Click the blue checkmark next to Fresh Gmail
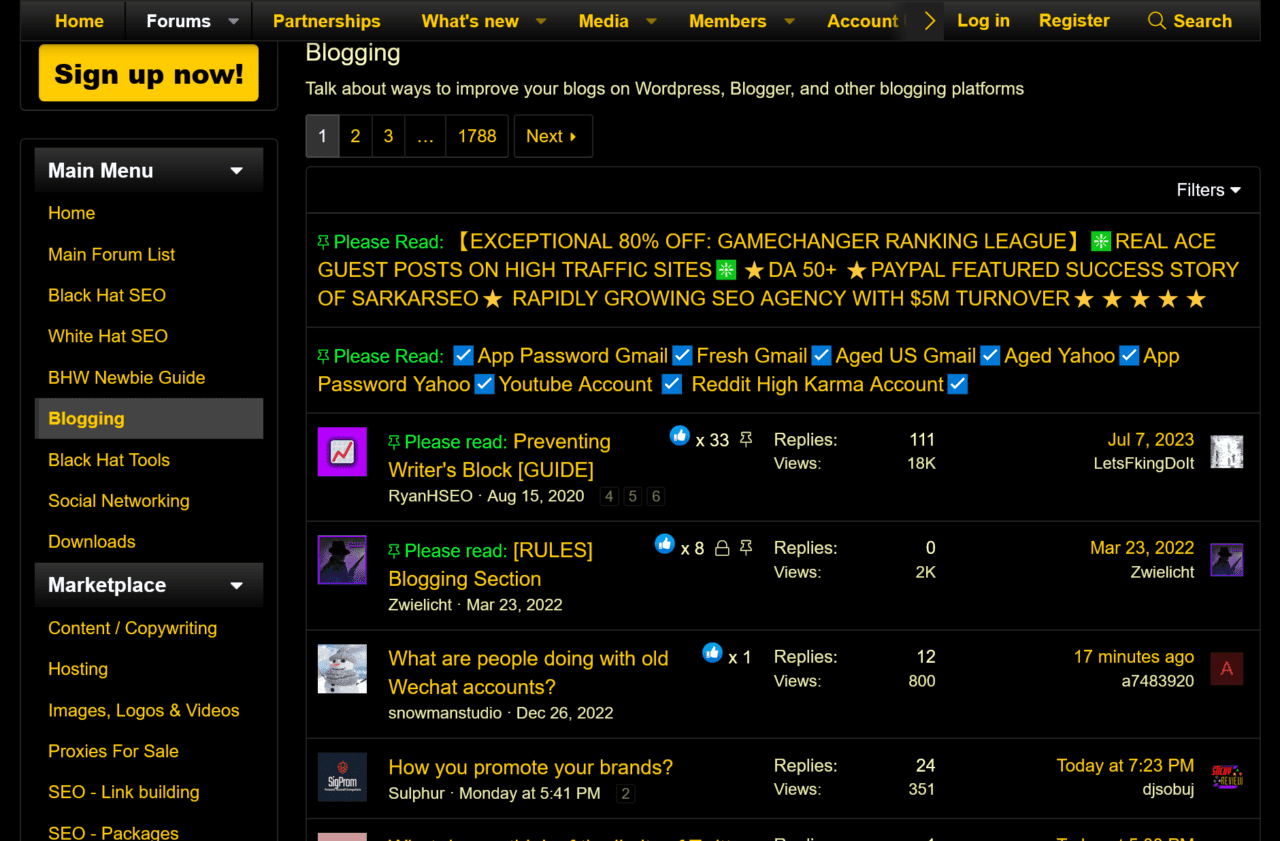Screen dimensions: 1280x841 point(682,355)
